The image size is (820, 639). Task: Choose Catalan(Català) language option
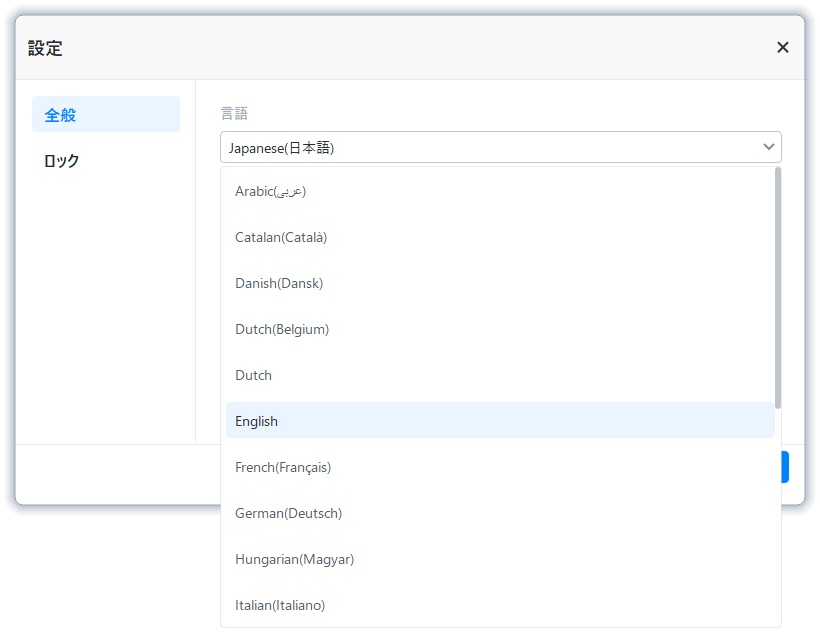point(500,237)
